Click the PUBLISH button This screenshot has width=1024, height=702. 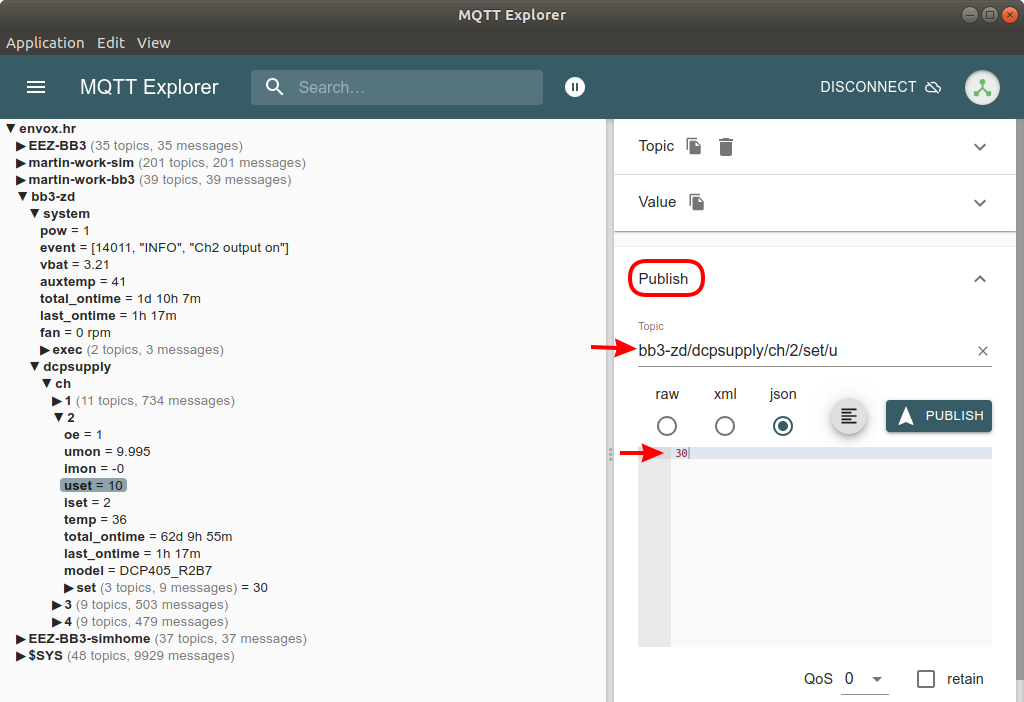(x=938, y=416)
